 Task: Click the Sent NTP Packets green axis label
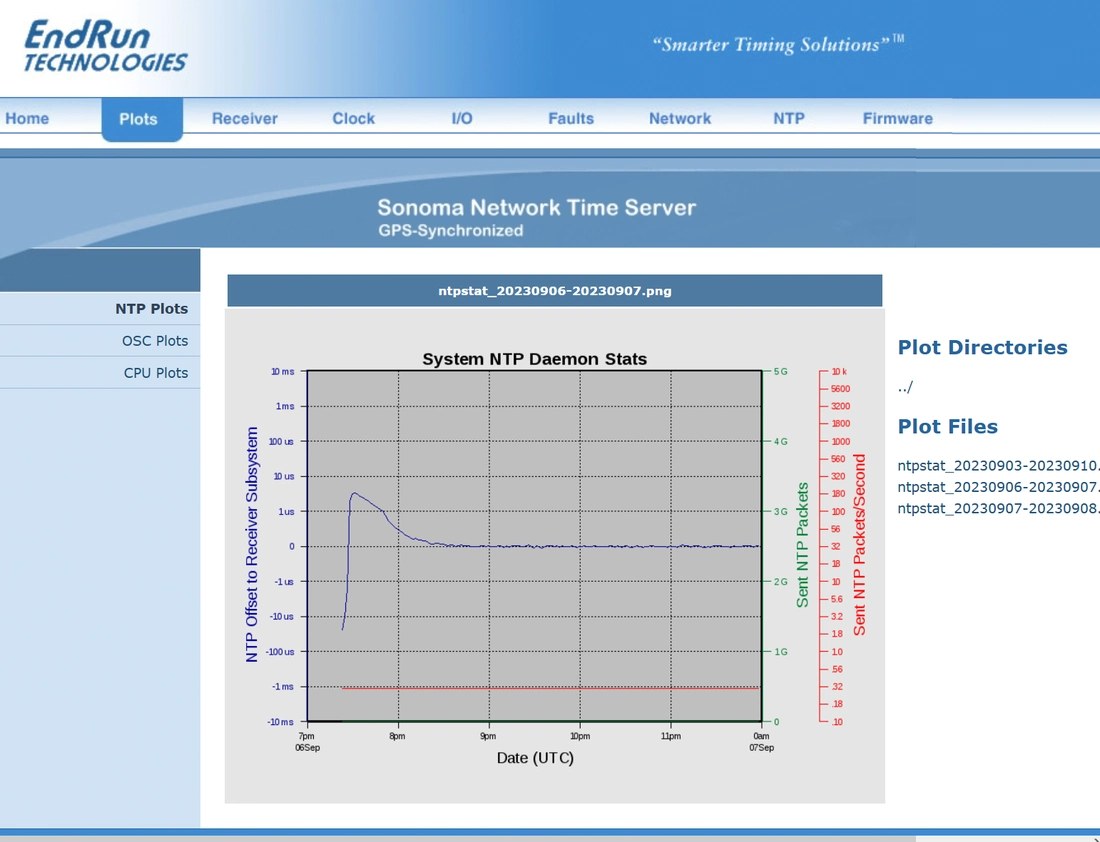[803, 545]
